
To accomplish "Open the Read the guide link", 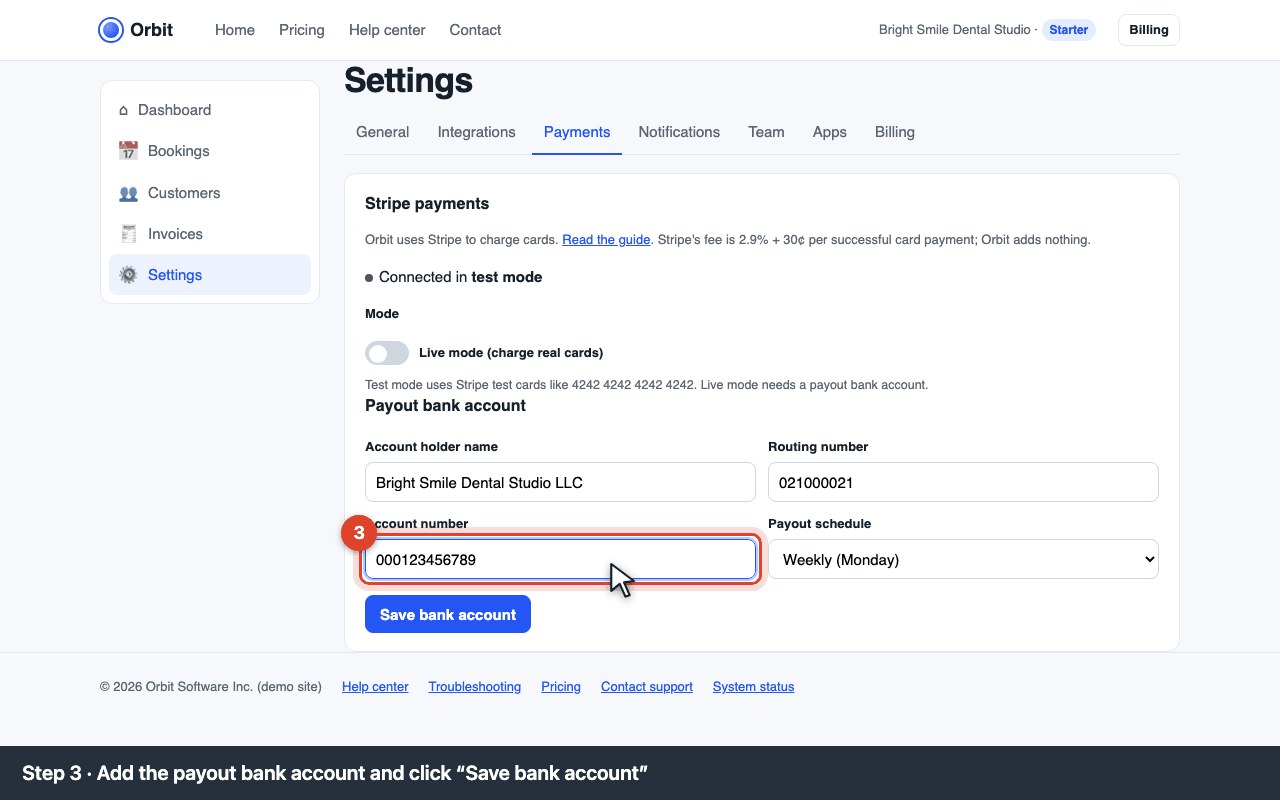I will pyautogui.click(x=606, y=240).
